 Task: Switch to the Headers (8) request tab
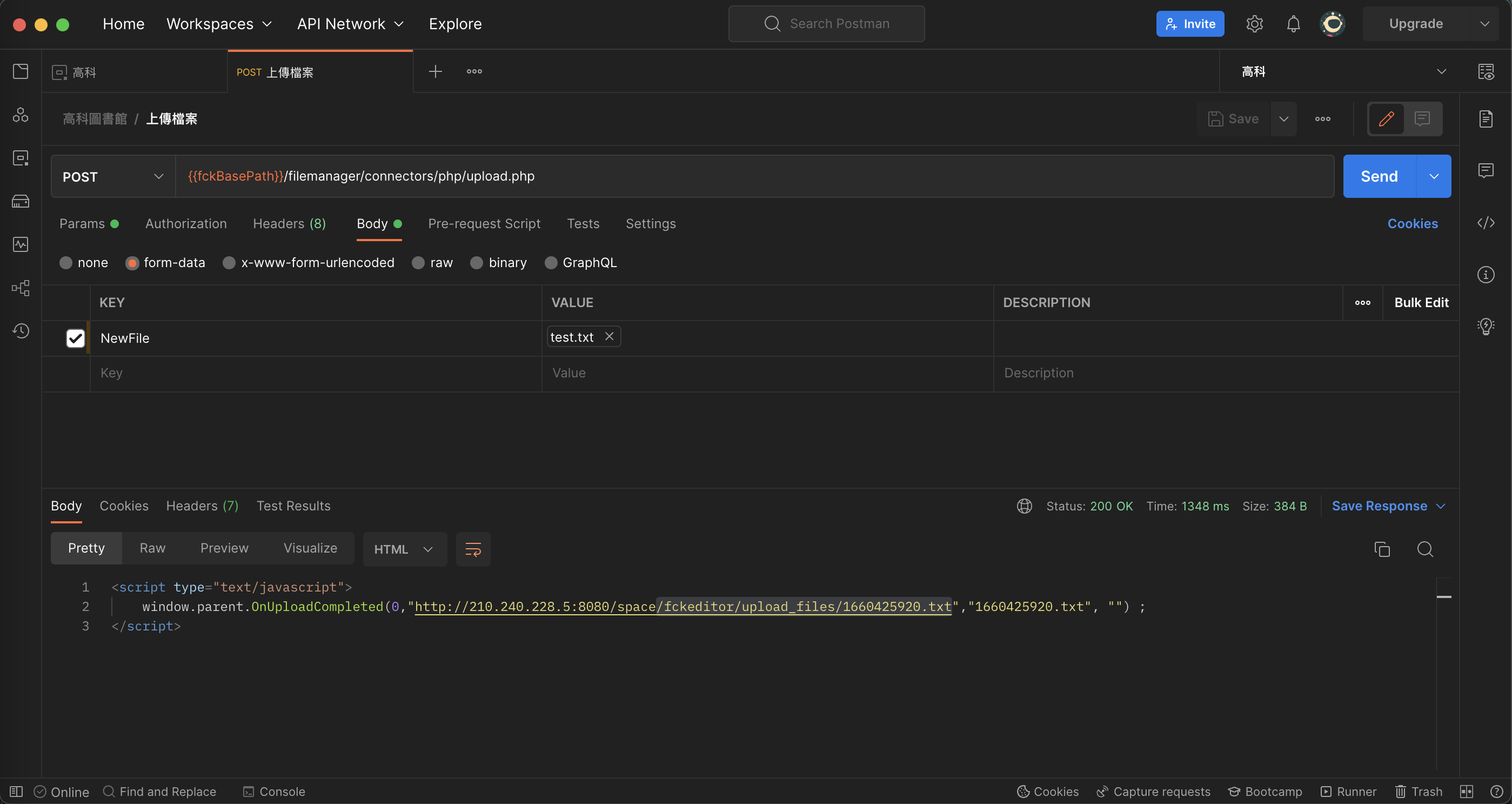(289, 224)
